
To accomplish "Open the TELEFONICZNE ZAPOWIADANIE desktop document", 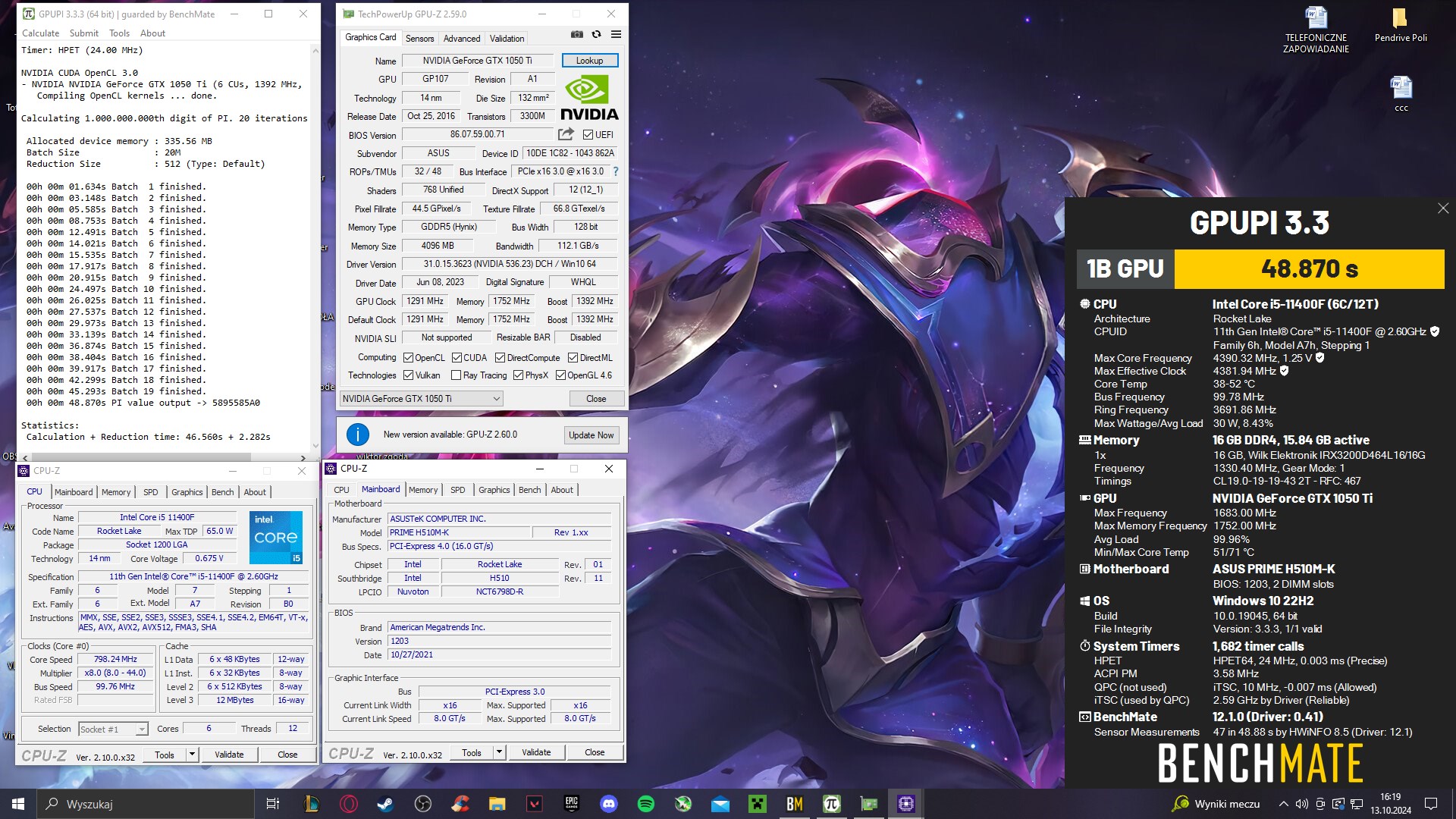I will click(x=1316, y=30).
